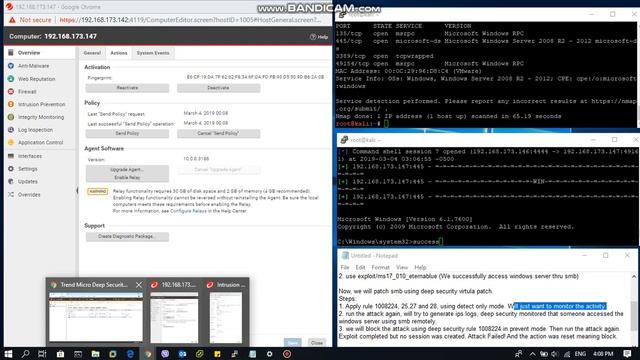Click Cancel "Send Policy" button
640x360 pixels.
tap(218, 133)
